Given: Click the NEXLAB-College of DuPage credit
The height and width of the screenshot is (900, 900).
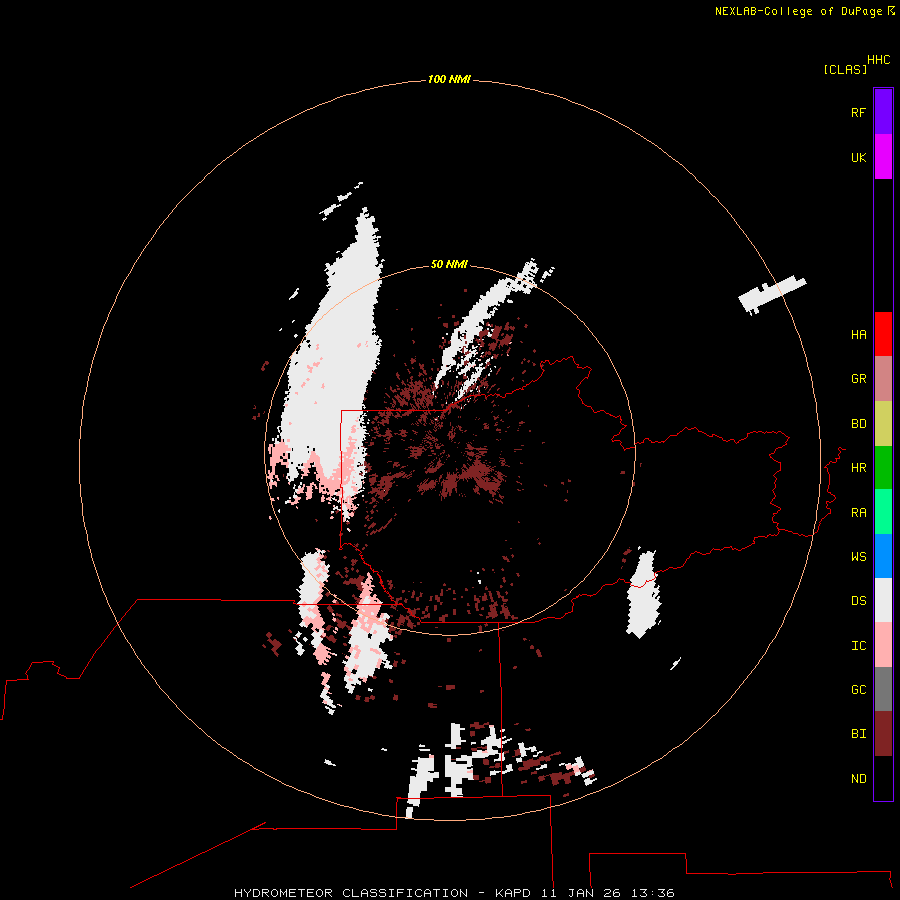Looking at the screenshot, I should 798,11.
